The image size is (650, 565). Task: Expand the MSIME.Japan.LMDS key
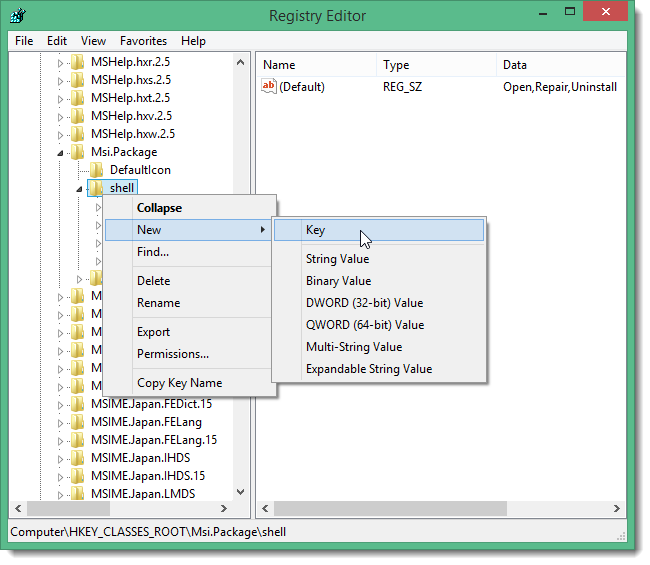(60, 495)
